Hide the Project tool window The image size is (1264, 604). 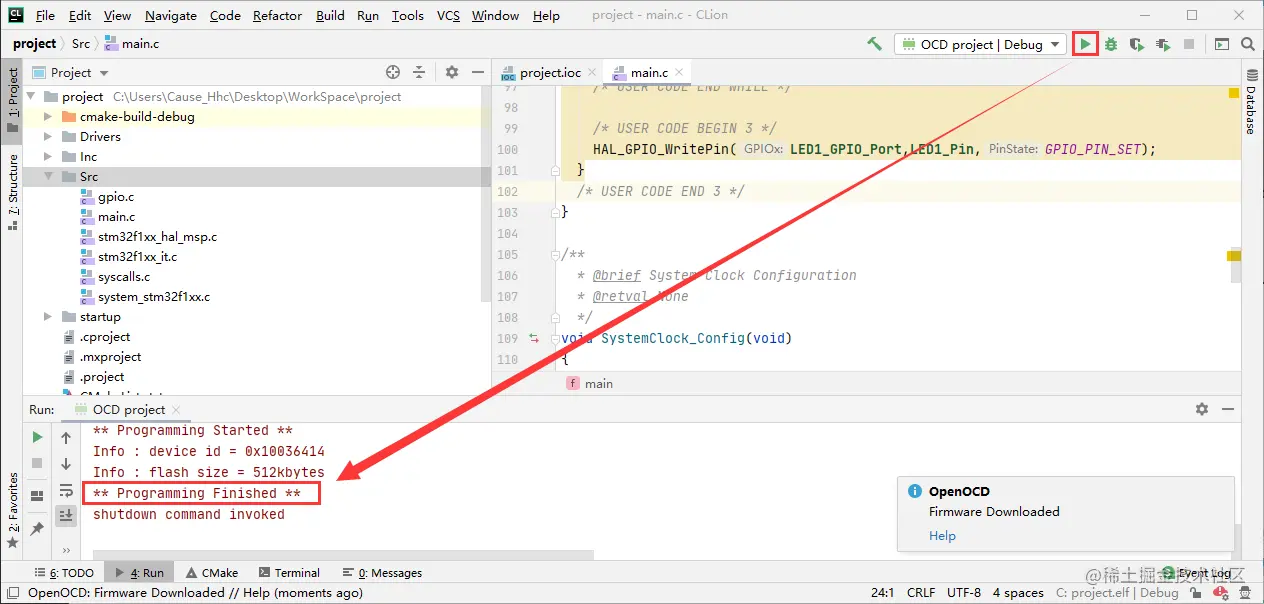477,72
